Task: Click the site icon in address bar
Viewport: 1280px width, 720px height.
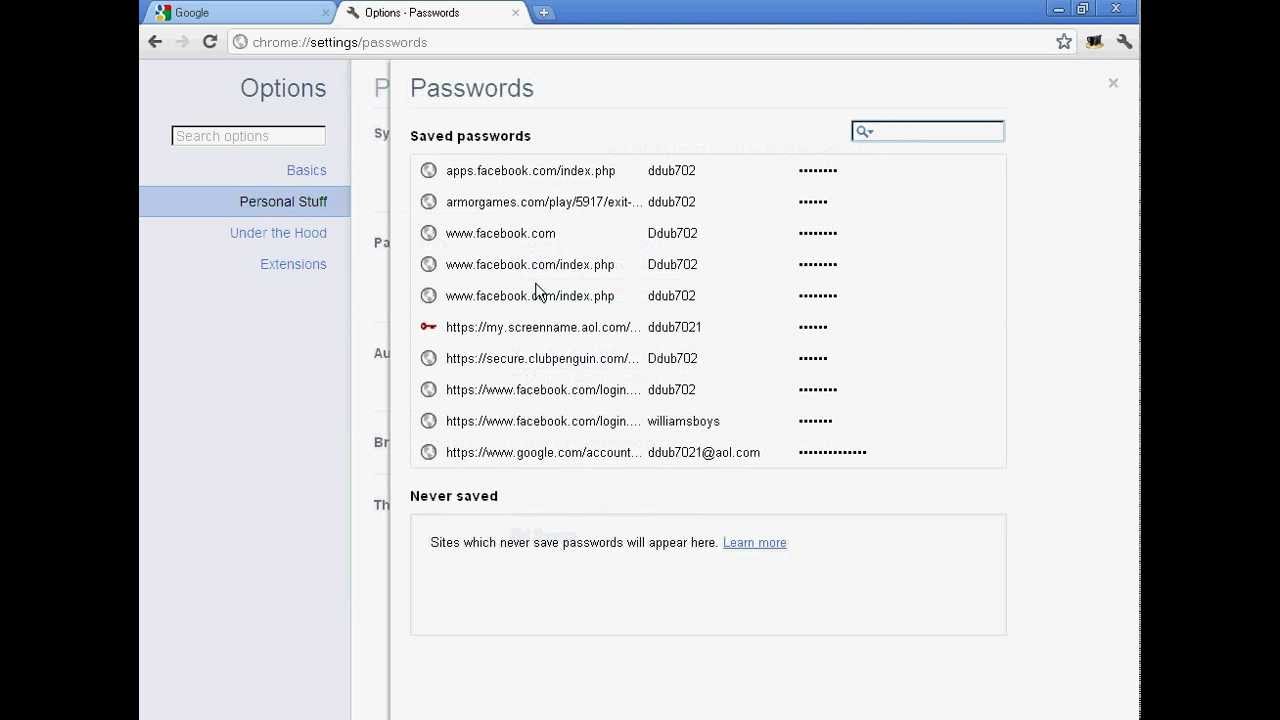Action: (240, 42)
